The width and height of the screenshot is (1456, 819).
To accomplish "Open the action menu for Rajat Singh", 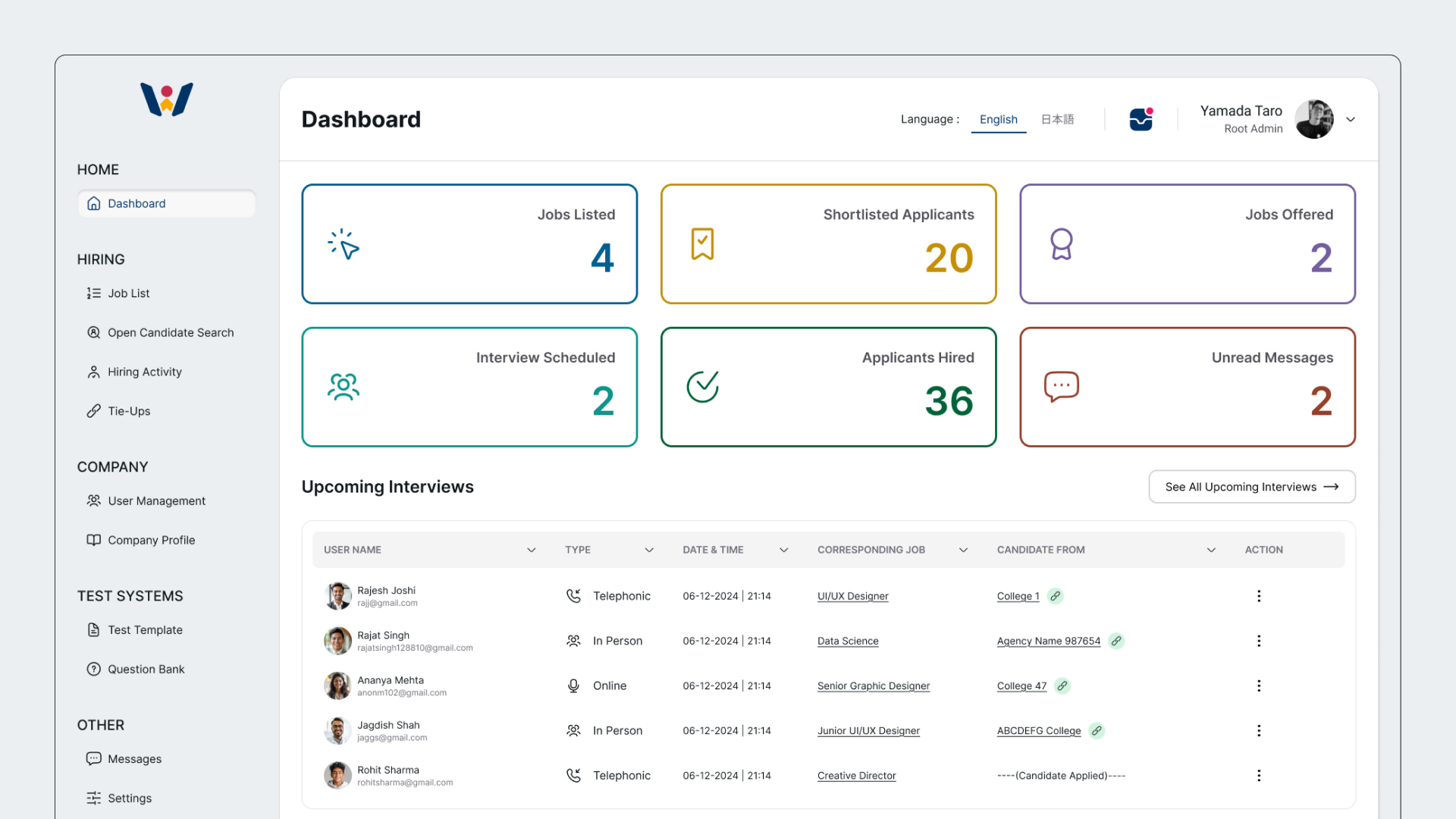I will [x=1259, y=641].
